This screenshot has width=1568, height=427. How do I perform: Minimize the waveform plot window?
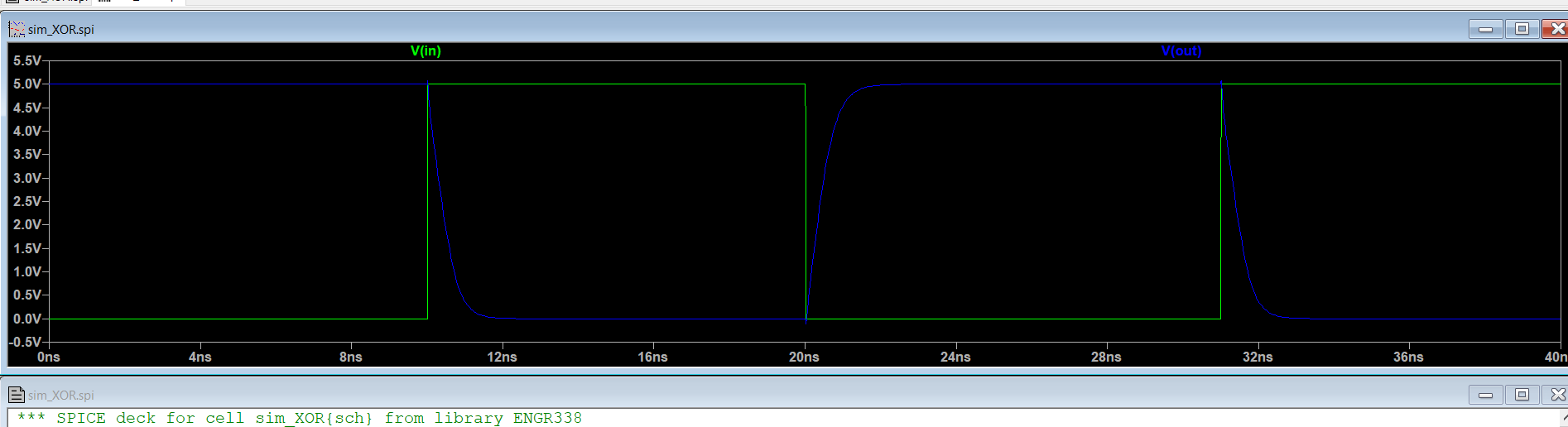click(x=1485, y=30)
